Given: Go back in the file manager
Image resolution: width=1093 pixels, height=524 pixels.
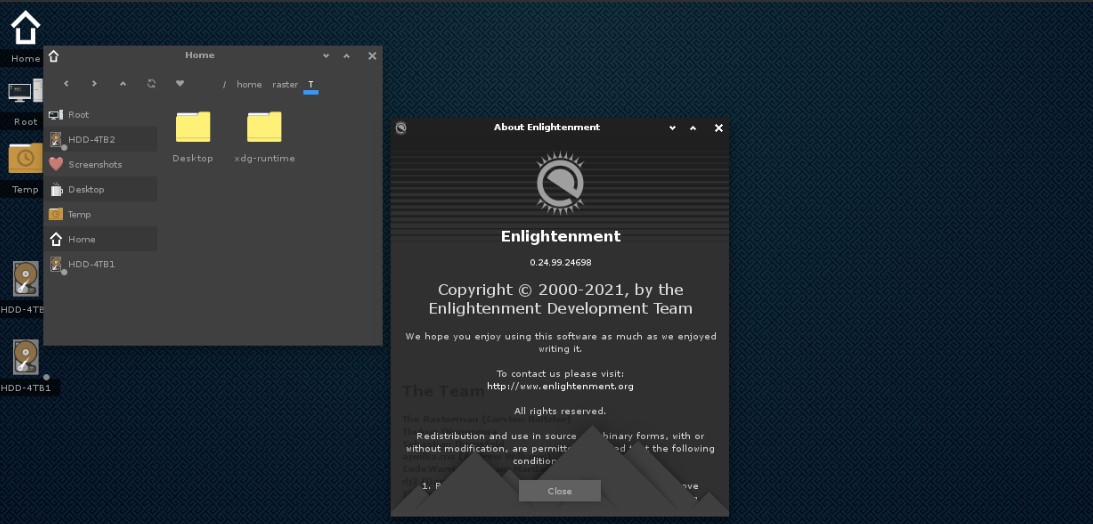Looking at the screenshot, I should pyautogui.click(x=66, y=84).
